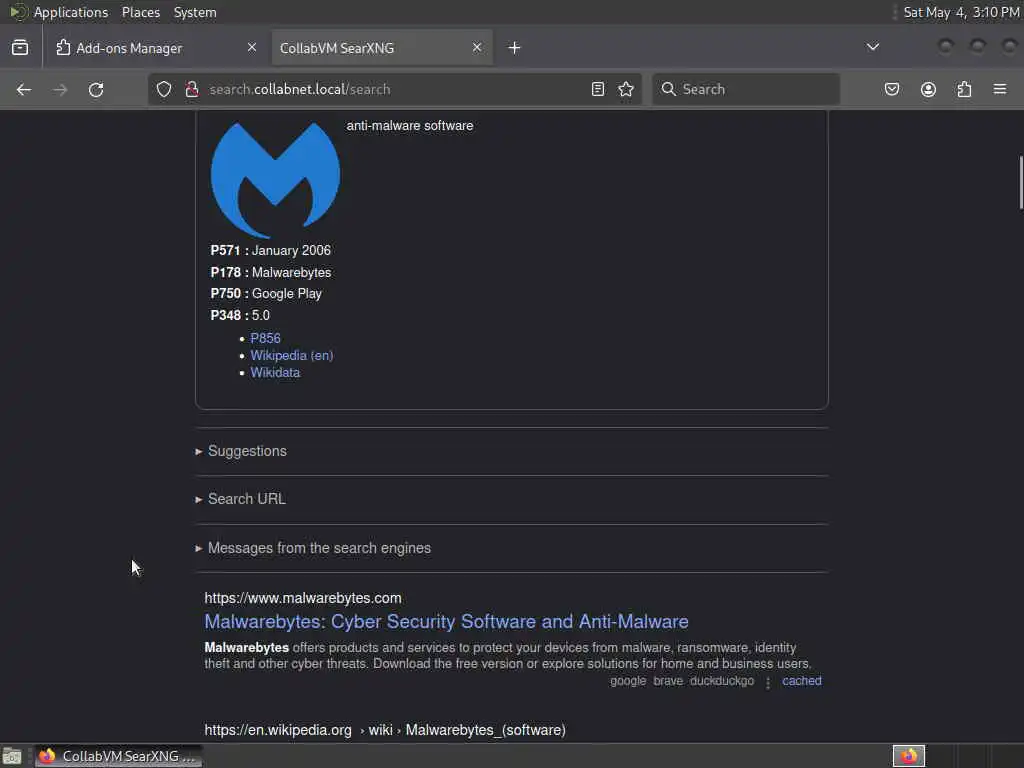Image resolution: width=1024 pixels, height=768 pixels.
Task: Close the Add-ons Manager tab
Action: (x=251, y=48)
